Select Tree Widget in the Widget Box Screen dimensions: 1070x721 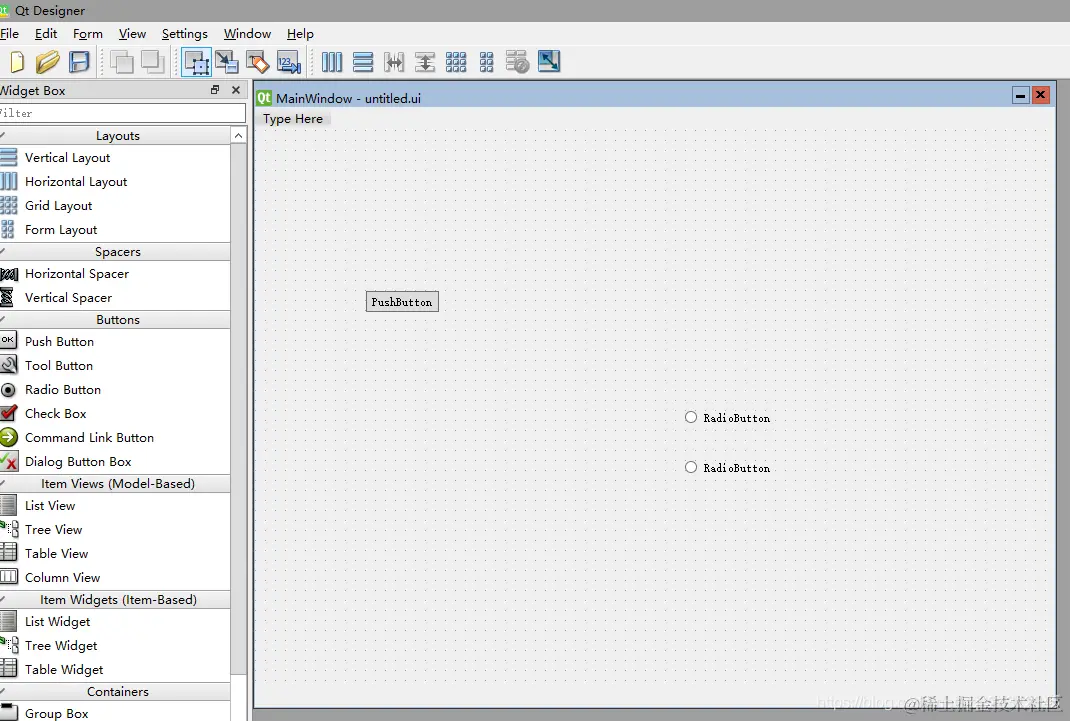115,645
